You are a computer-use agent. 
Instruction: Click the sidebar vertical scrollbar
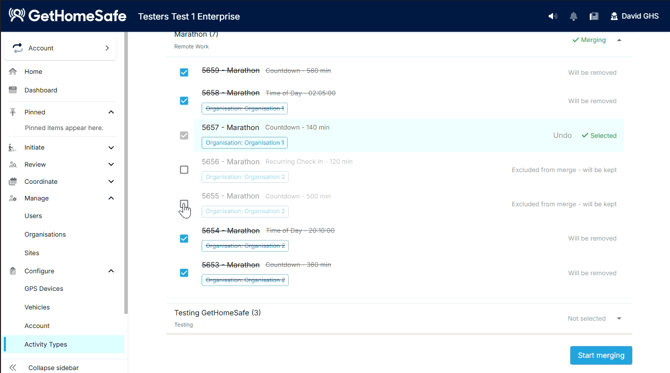126,173
